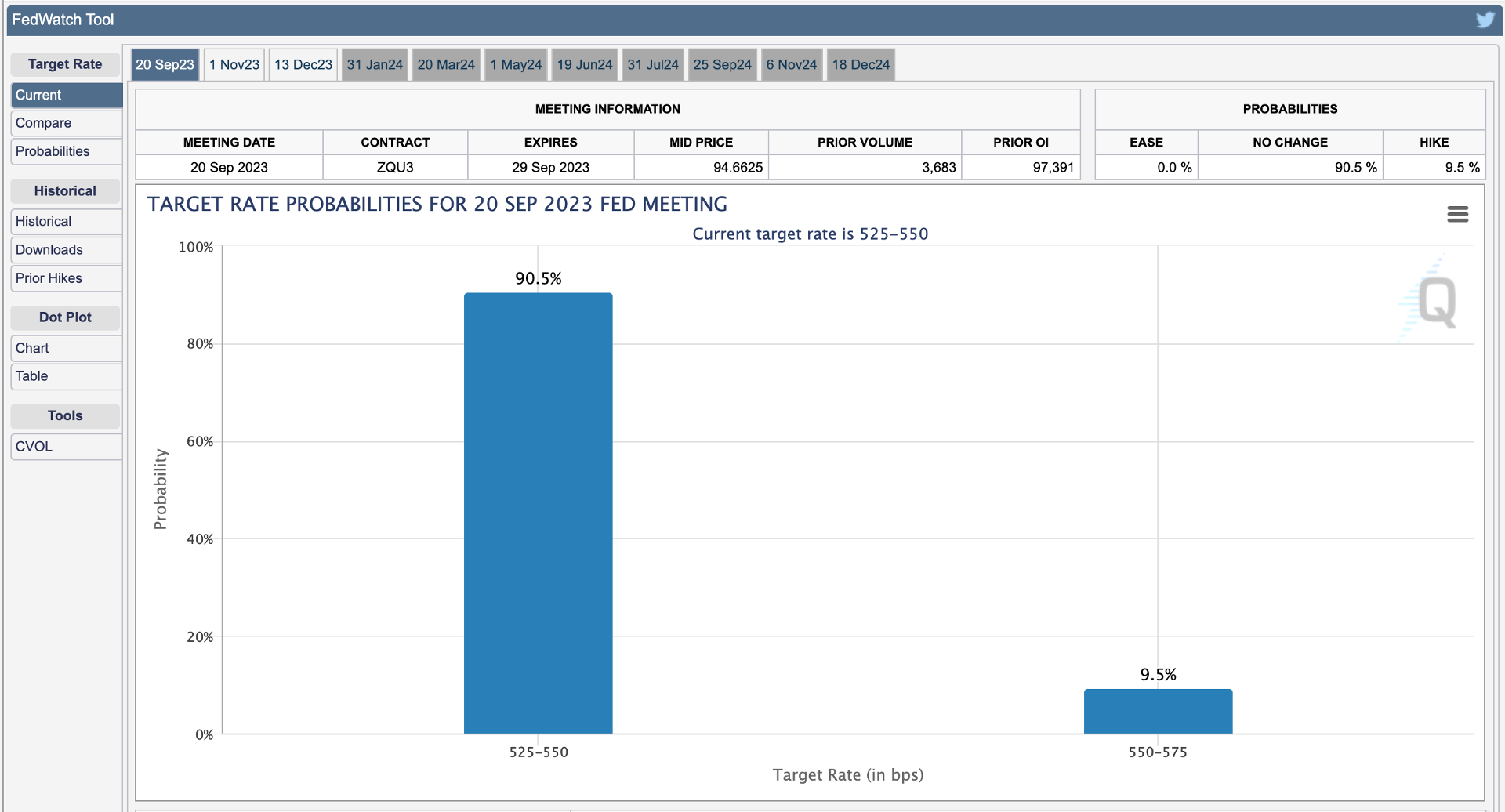The image size is (1505, 812).
Task: Open the 13 Dec23 meeting tab
Action: pyautogui.click(x=303, y=64)
